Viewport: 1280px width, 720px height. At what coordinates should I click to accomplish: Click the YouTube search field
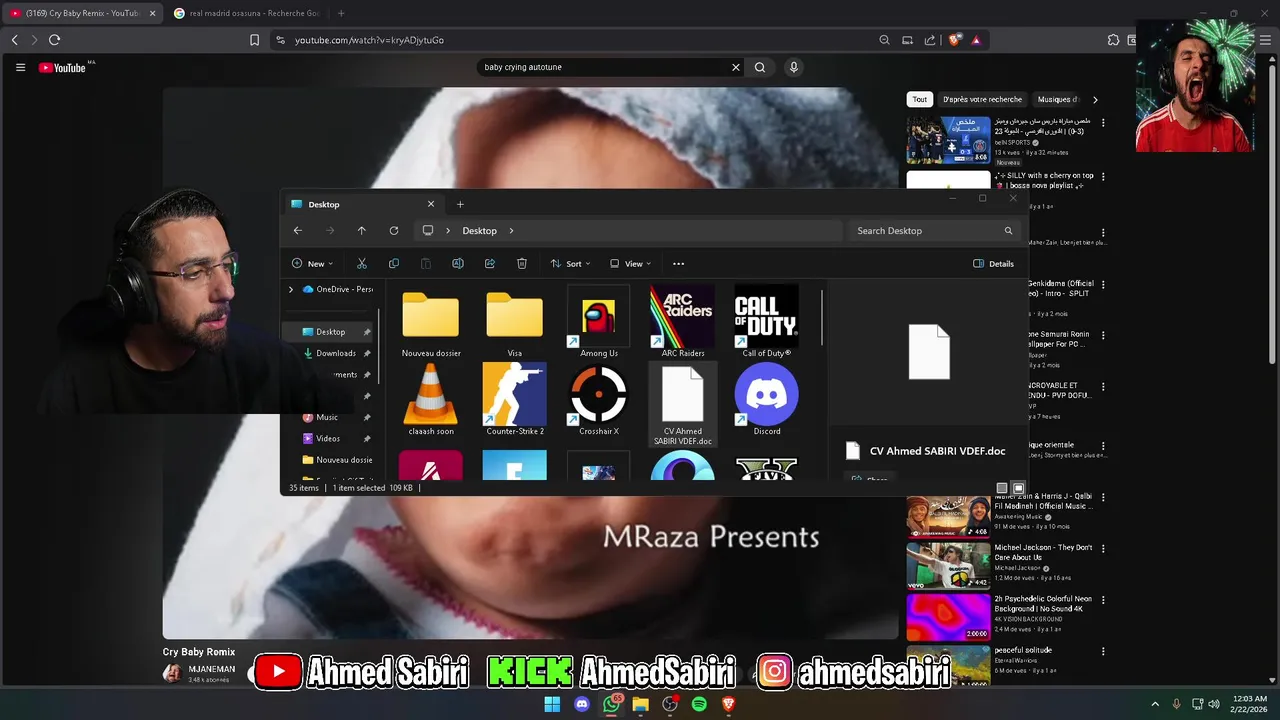[604, 67]
